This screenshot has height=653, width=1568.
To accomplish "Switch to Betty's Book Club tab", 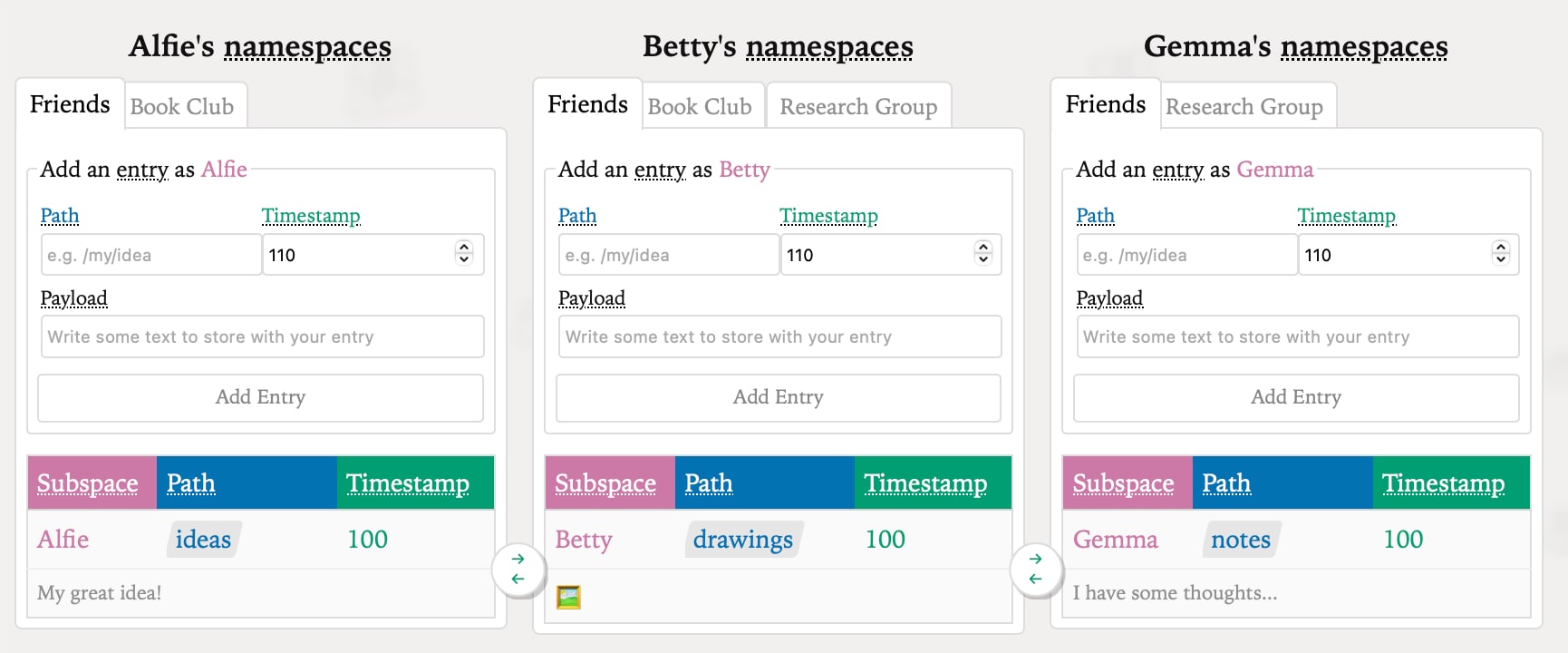I will (700, 107).
